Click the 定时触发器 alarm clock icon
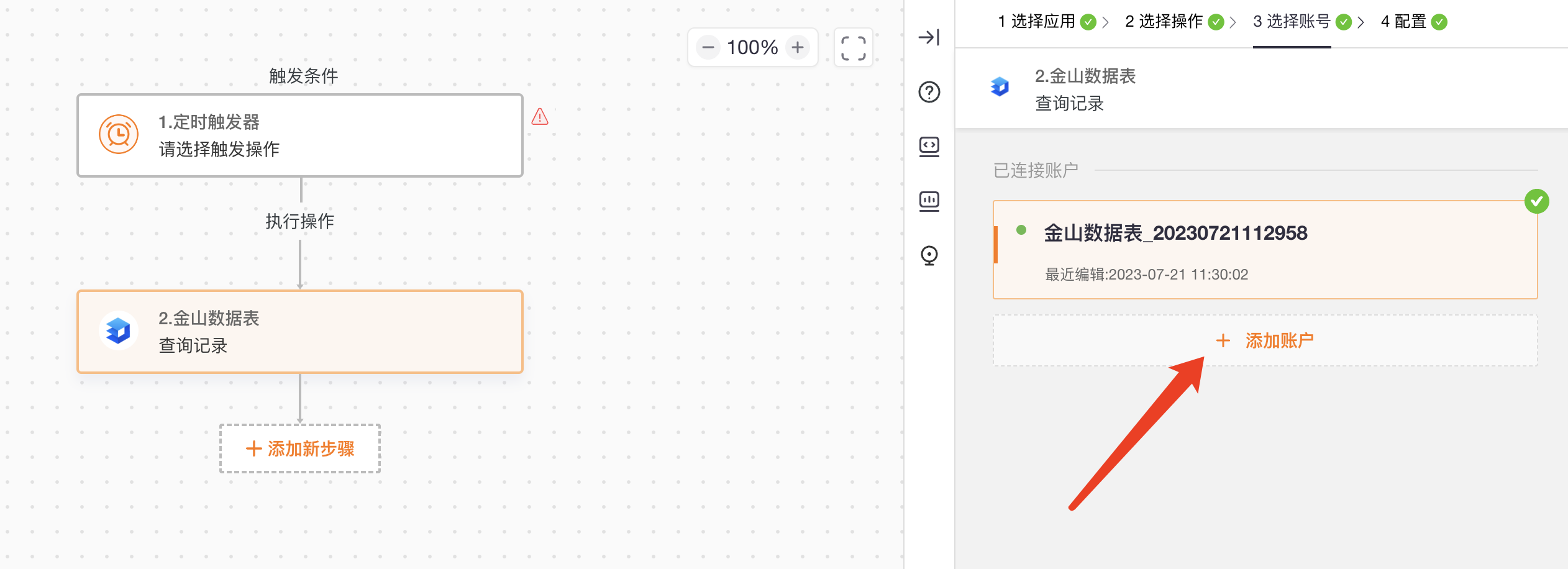Viewport: 1568px width, 569px height. pos(118,134)
